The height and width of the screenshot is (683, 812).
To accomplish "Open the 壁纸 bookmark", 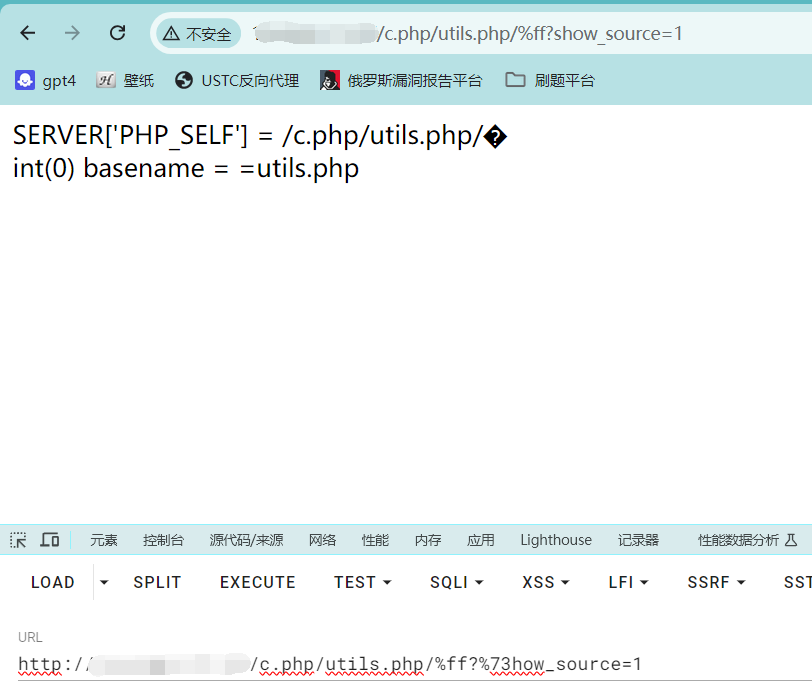I will pyautogui.click(x=125, y=80).
